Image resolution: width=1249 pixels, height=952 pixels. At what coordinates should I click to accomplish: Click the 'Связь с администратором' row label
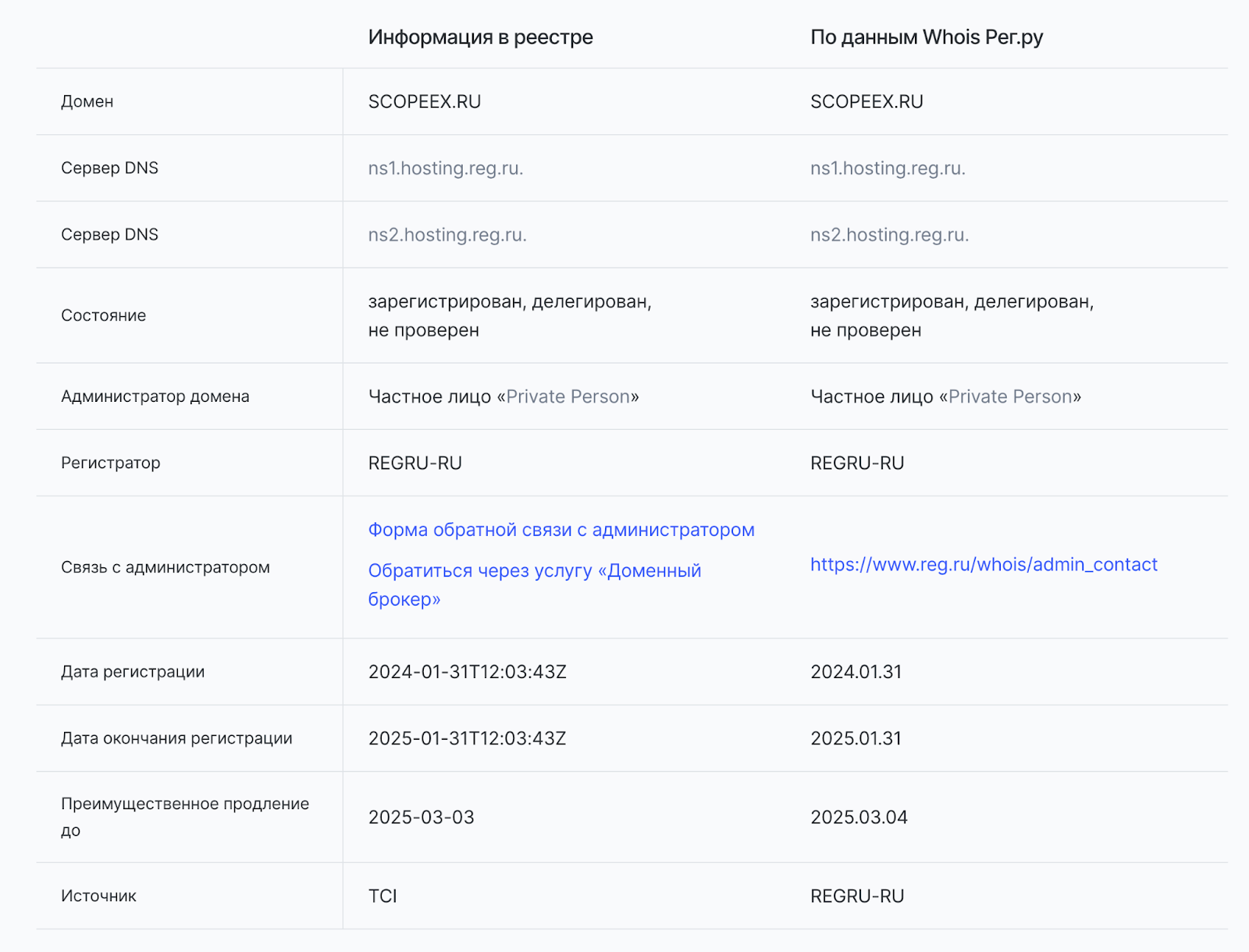165,567
